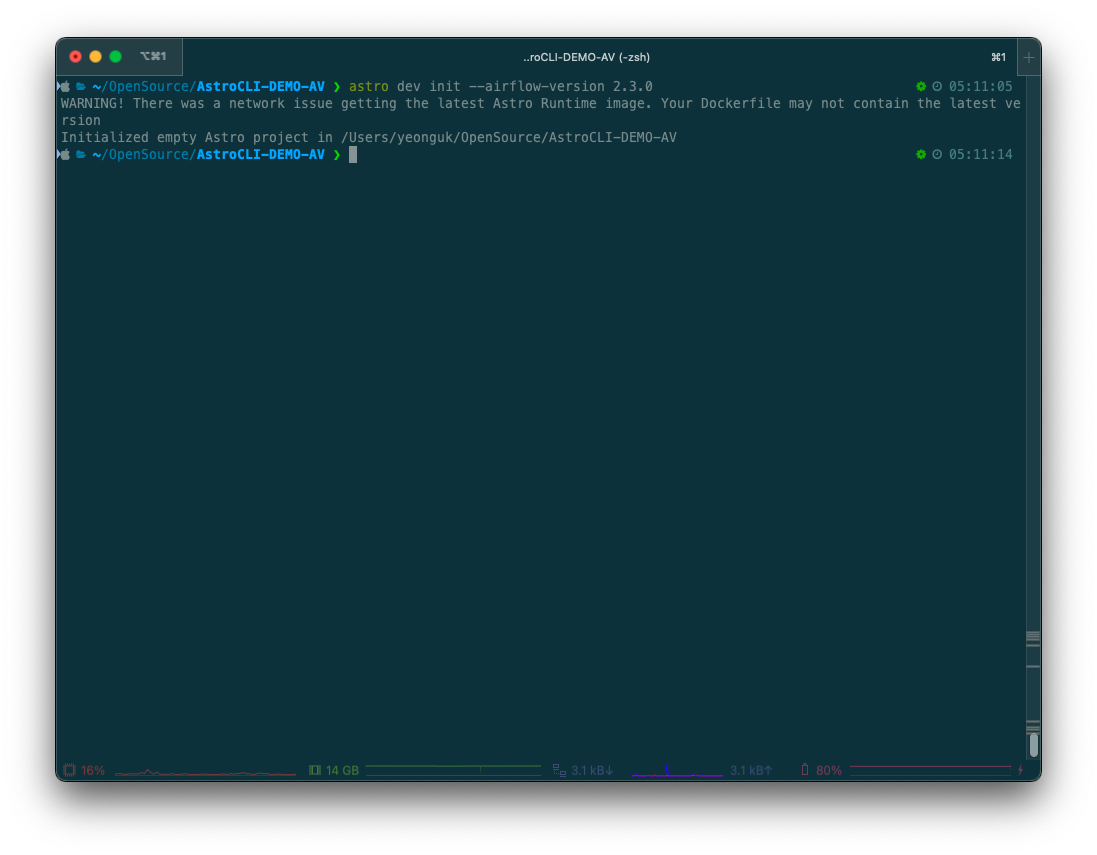Image resolution: width=1097 pixels, height=855 pixels.
Task: Click the timestamp 05:11:14
Action: point(980,155)
